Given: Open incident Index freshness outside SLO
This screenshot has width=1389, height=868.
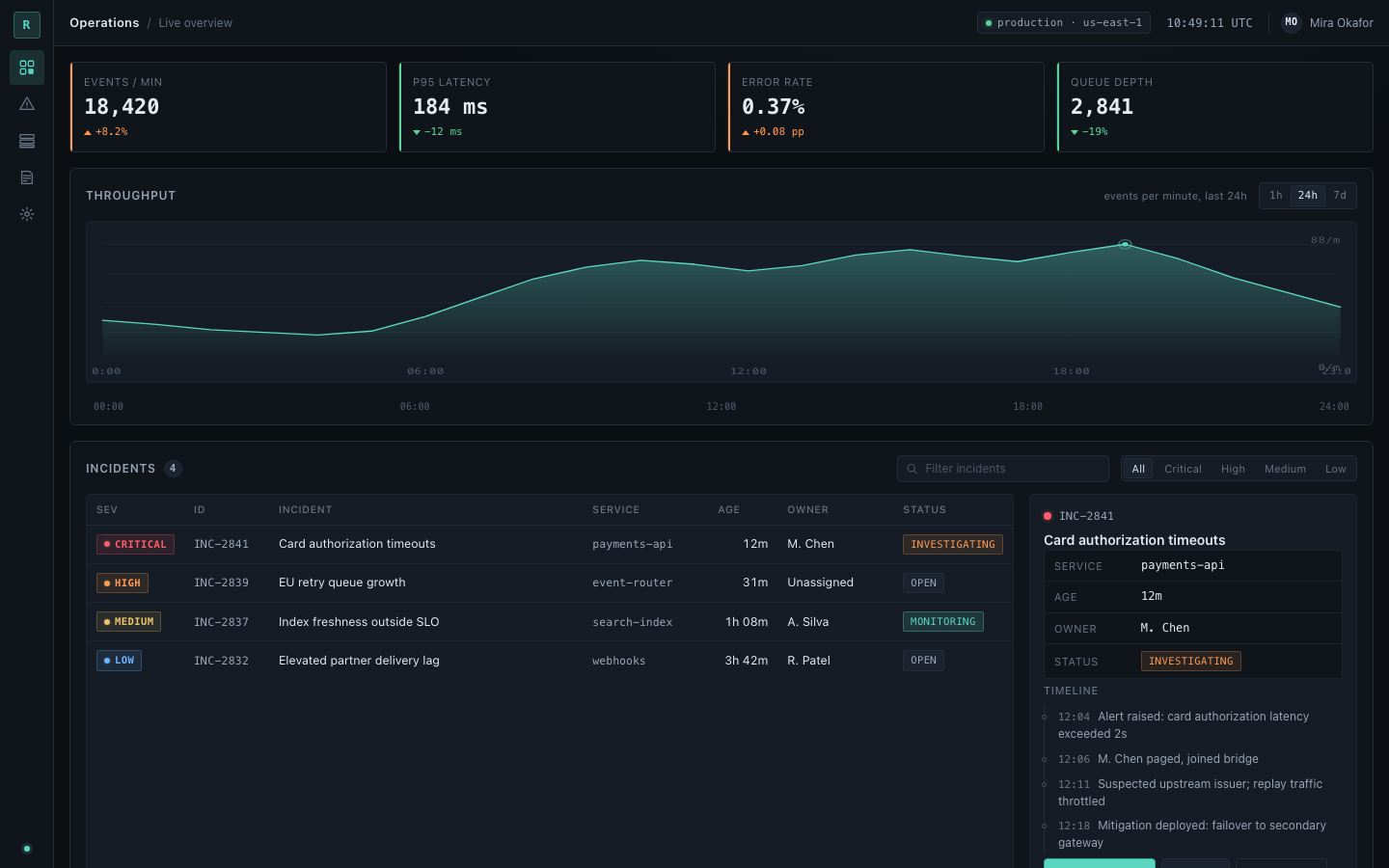Looking at the screenshot, I should click(359, 622).
